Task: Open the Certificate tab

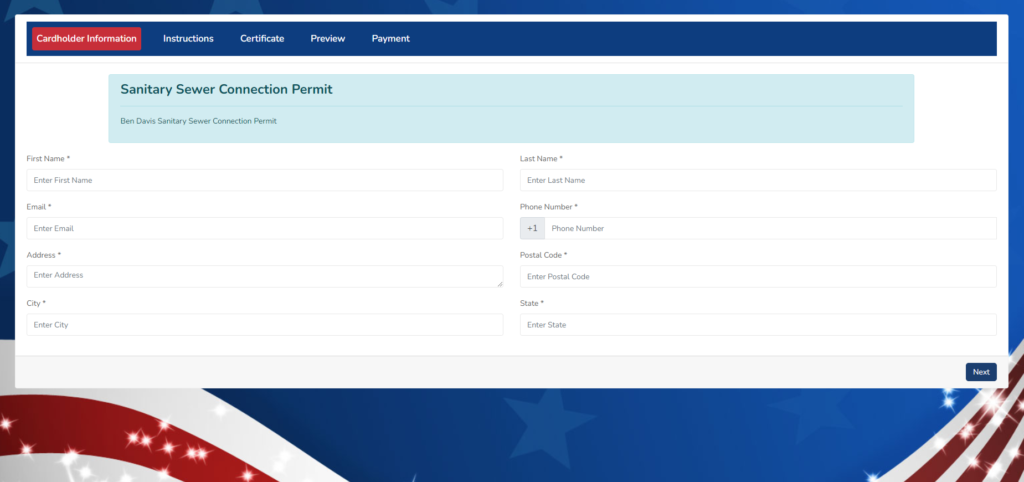Action: point(262,39)
